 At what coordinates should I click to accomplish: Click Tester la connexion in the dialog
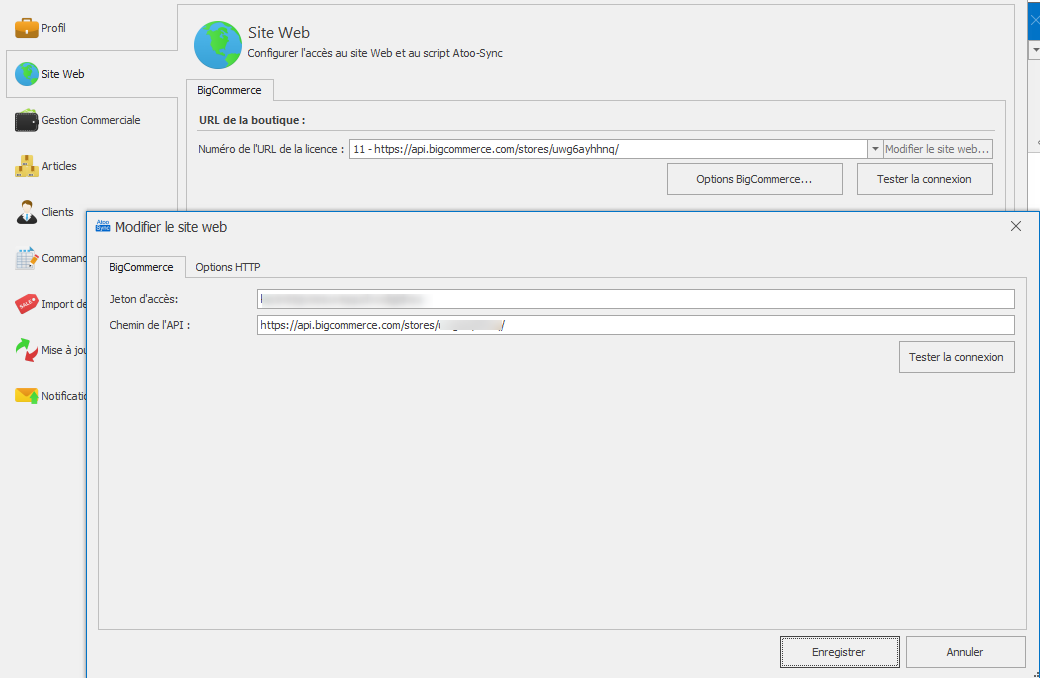(x=956, y=357)
